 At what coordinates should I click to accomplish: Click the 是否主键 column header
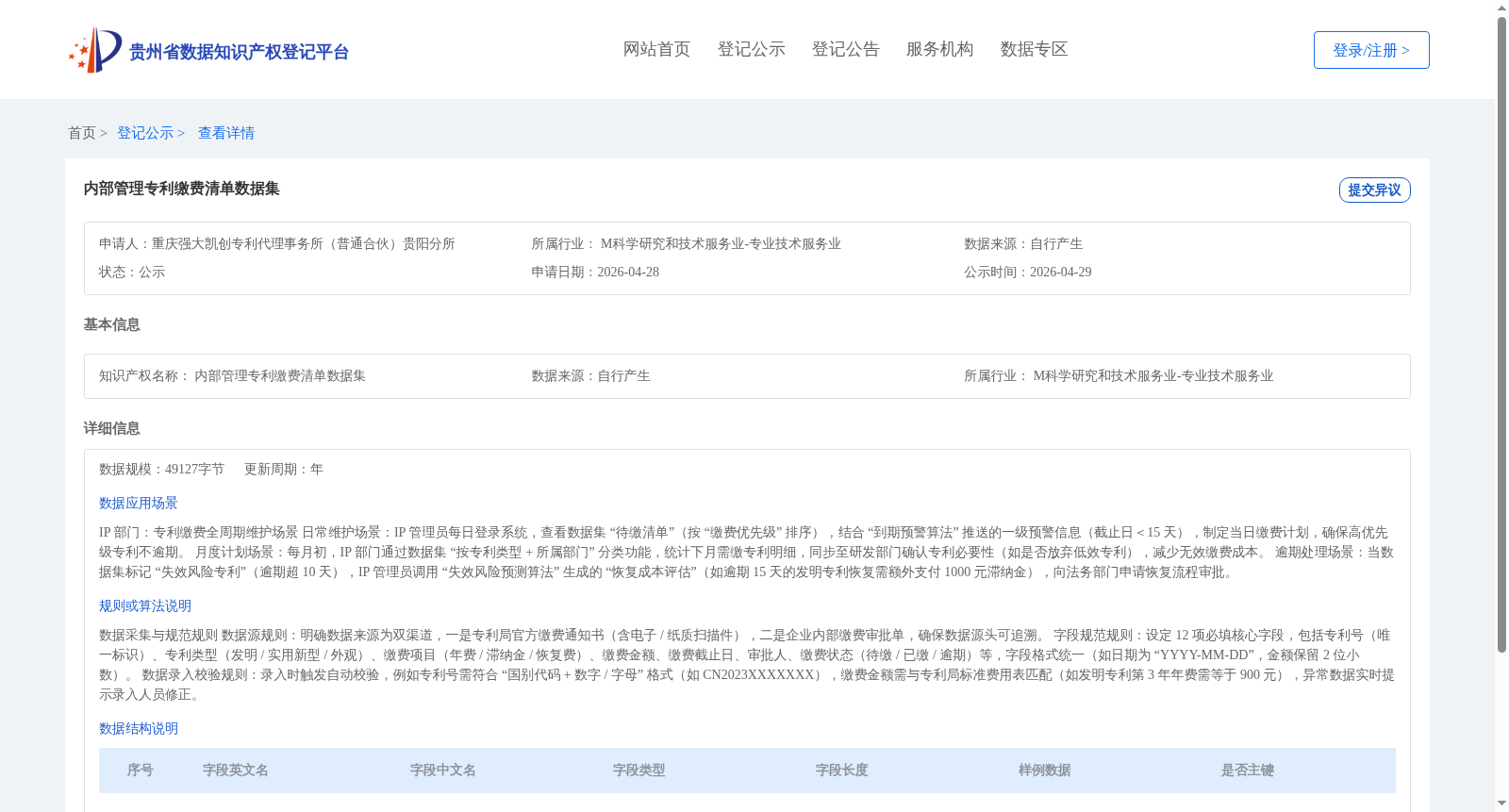1248,771
